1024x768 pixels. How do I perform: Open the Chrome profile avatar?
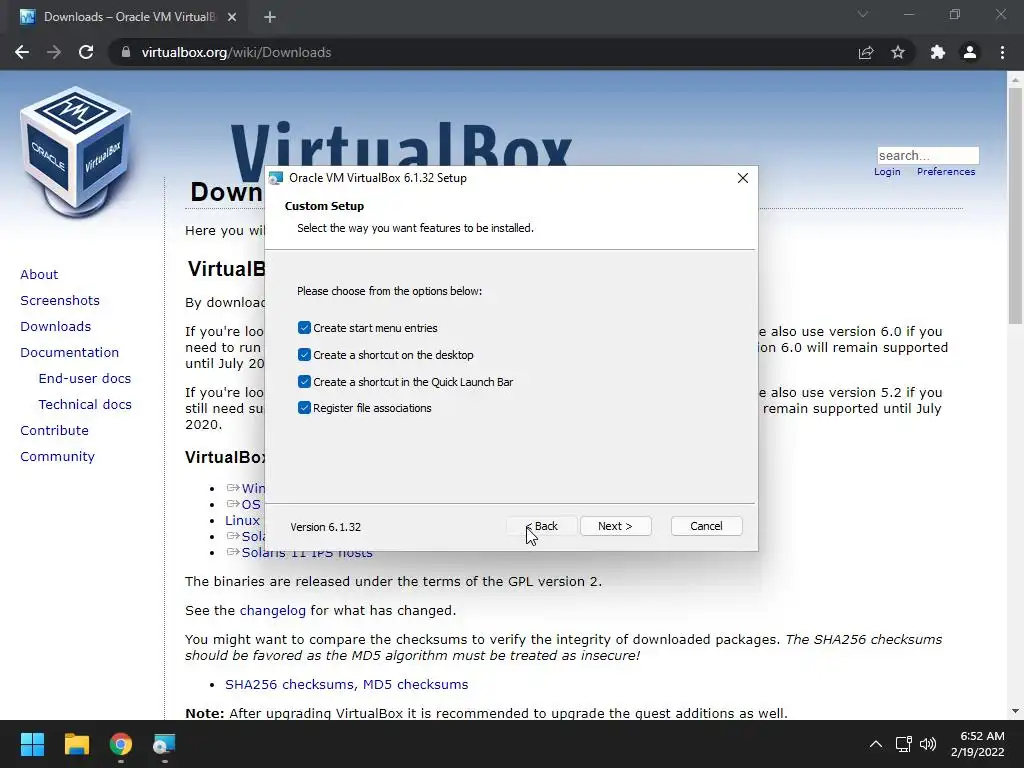(x=970, y=52)
